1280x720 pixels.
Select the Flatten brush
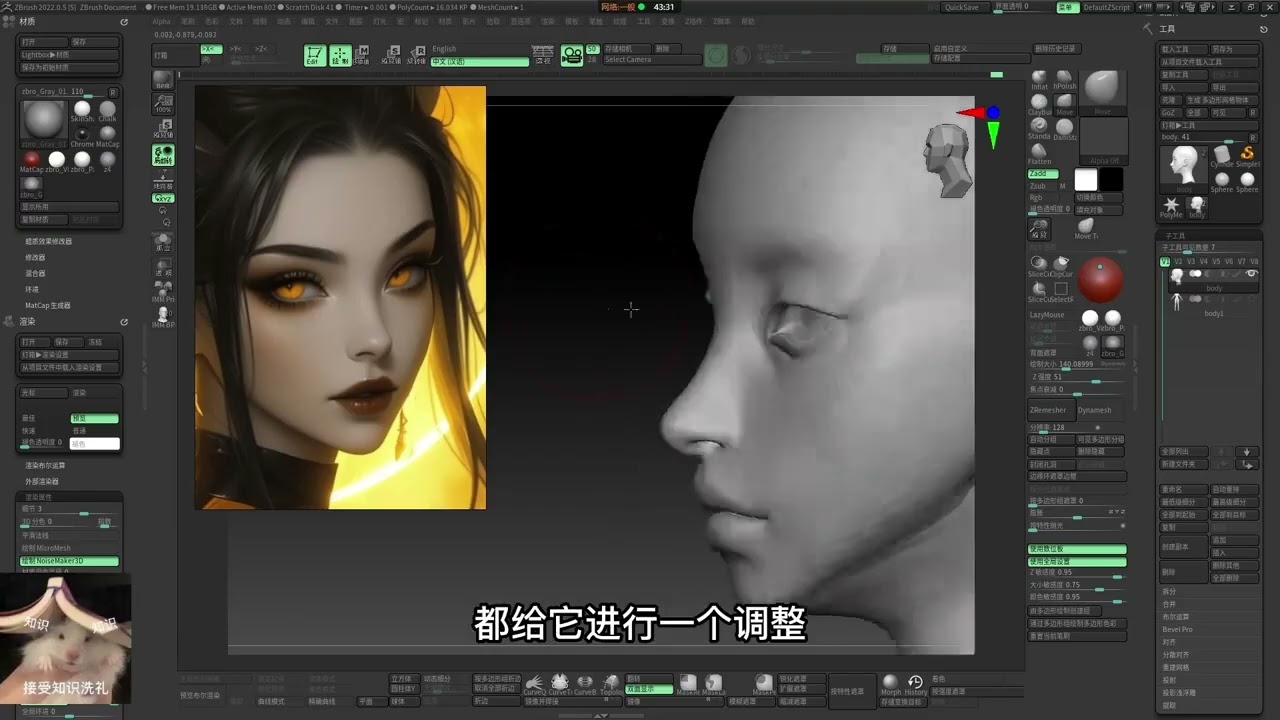click(1040, 154)
